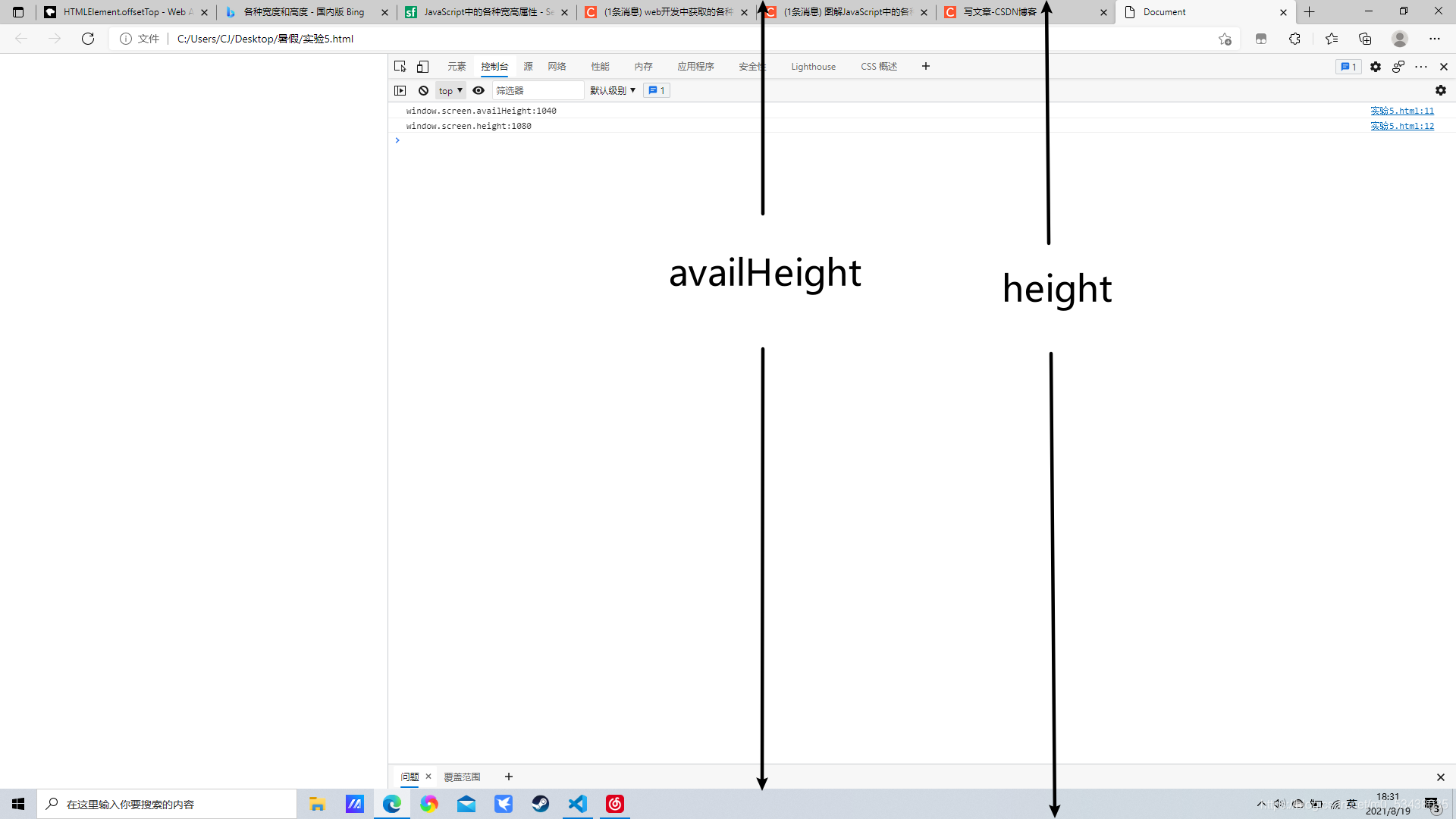Open browser extensions puzzle icon
Image resolution: width=1456 pixels, height=819 pixels.
(1294, 39)
